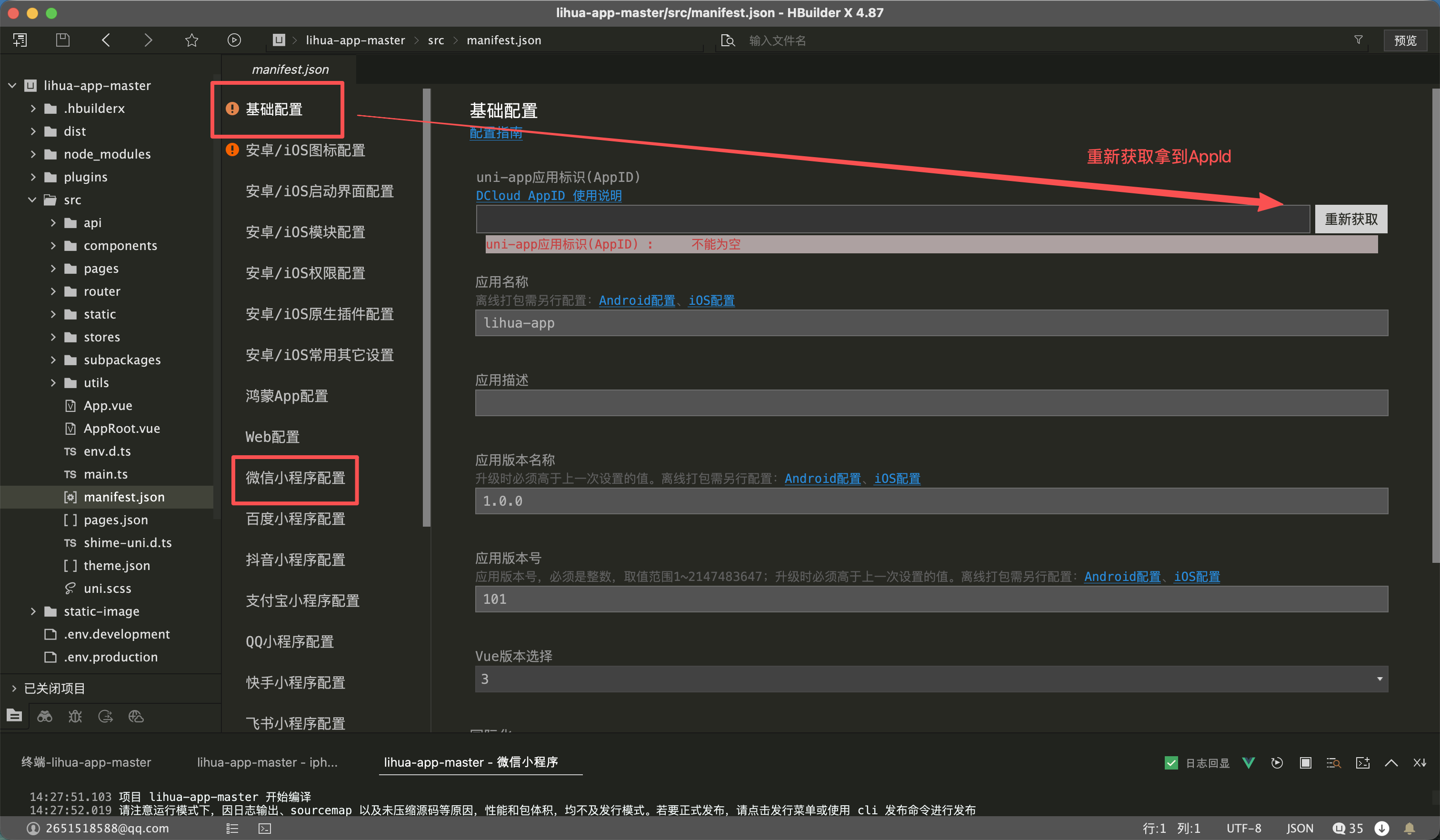Expand the 已关闭项目 section
This screenshot has height=840, width=1440.
click(x=14, y=688)
